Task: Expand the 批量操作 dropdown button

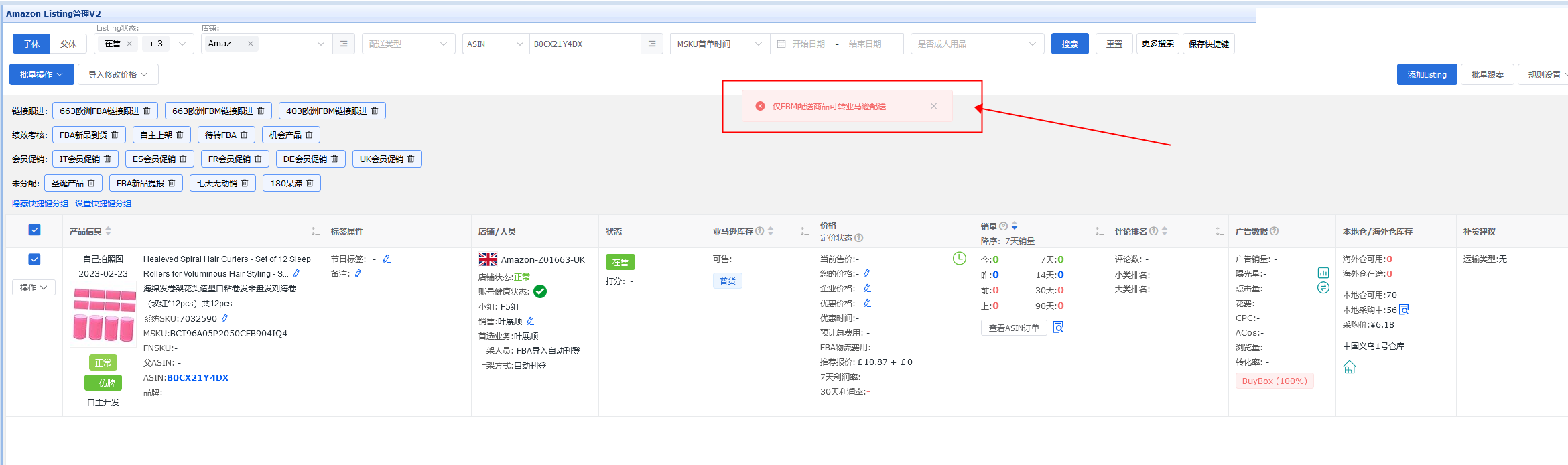Action: pyautogui.click(x=42, y=74)
